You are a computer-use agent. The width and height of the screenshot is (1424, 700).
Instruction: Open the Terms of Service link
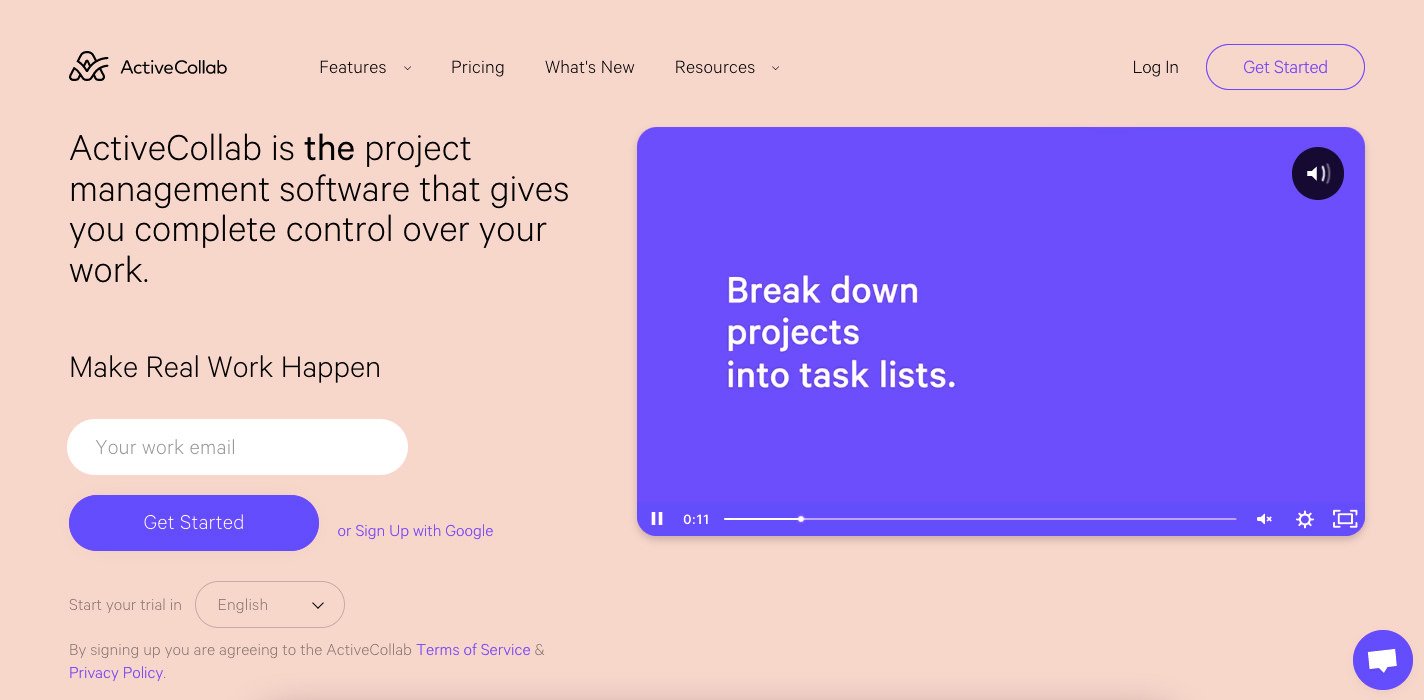tap(473, 649)
